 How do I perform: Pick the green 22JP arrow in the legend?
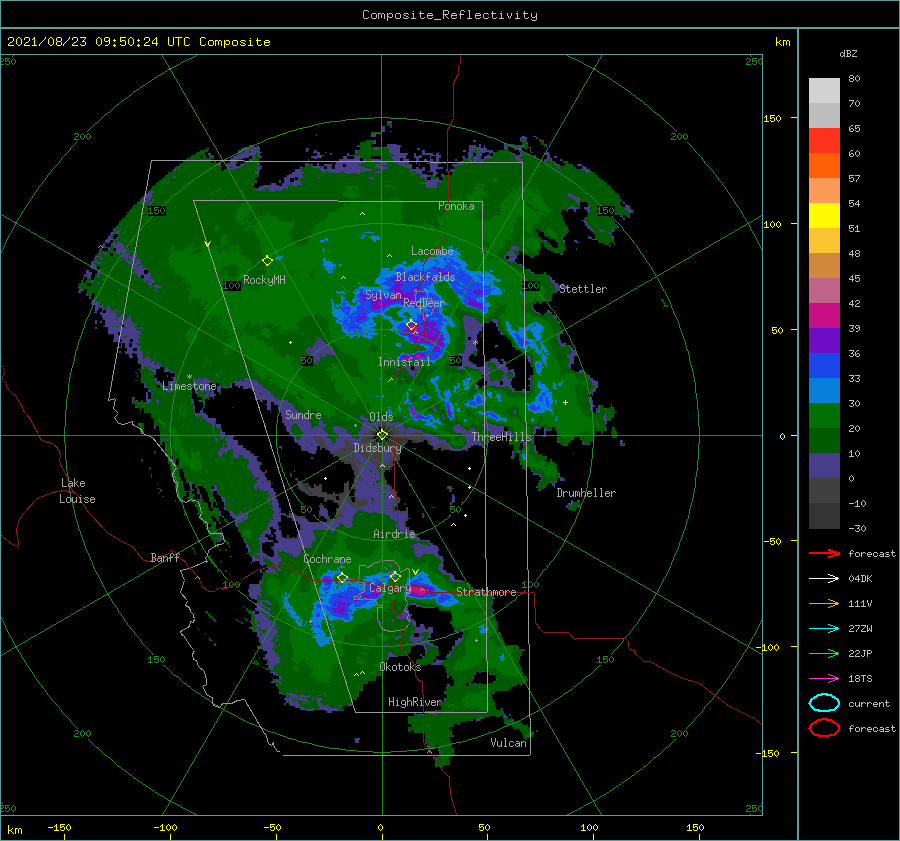824,653
